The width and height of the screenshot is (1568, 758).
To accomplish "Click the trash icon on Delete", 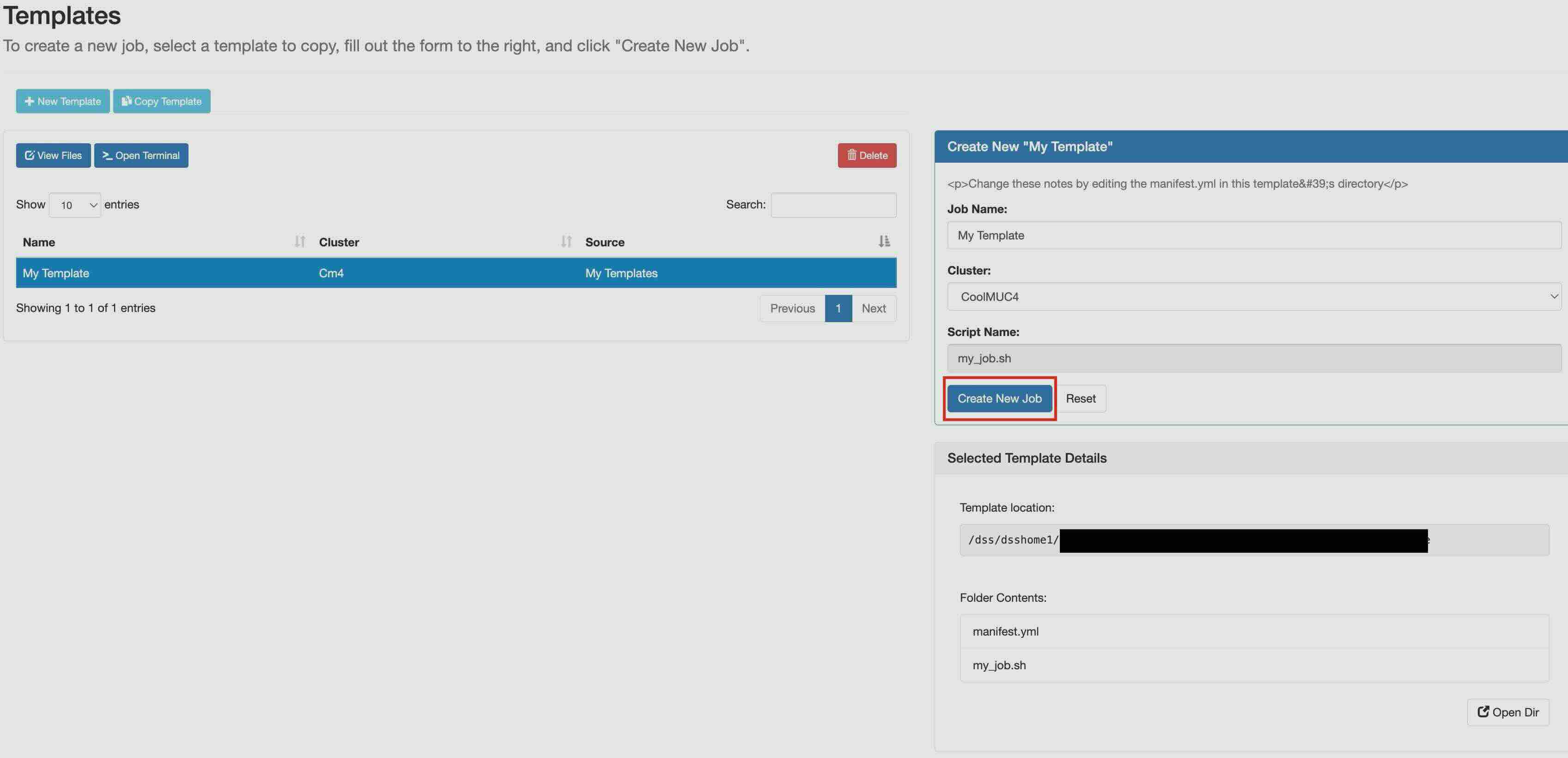I will point(851,155).
